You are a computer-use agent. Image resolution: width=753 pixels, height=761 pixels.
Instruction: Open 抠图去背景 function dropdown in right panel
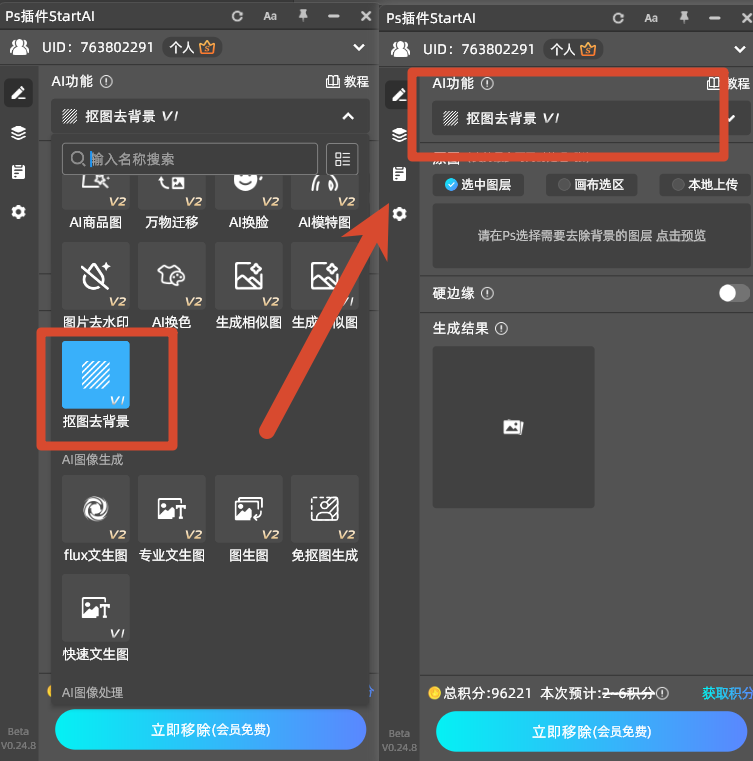coord(591,118)
